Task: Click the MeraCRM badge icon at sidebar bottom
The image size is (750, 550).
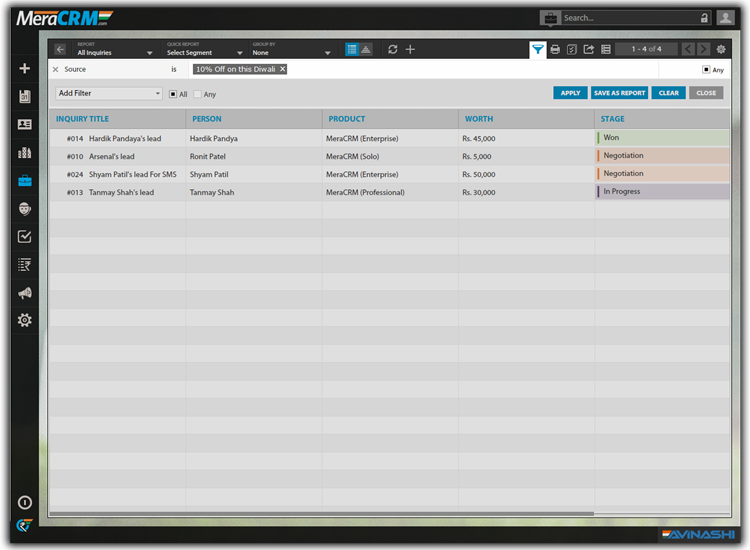Action: 24,525
